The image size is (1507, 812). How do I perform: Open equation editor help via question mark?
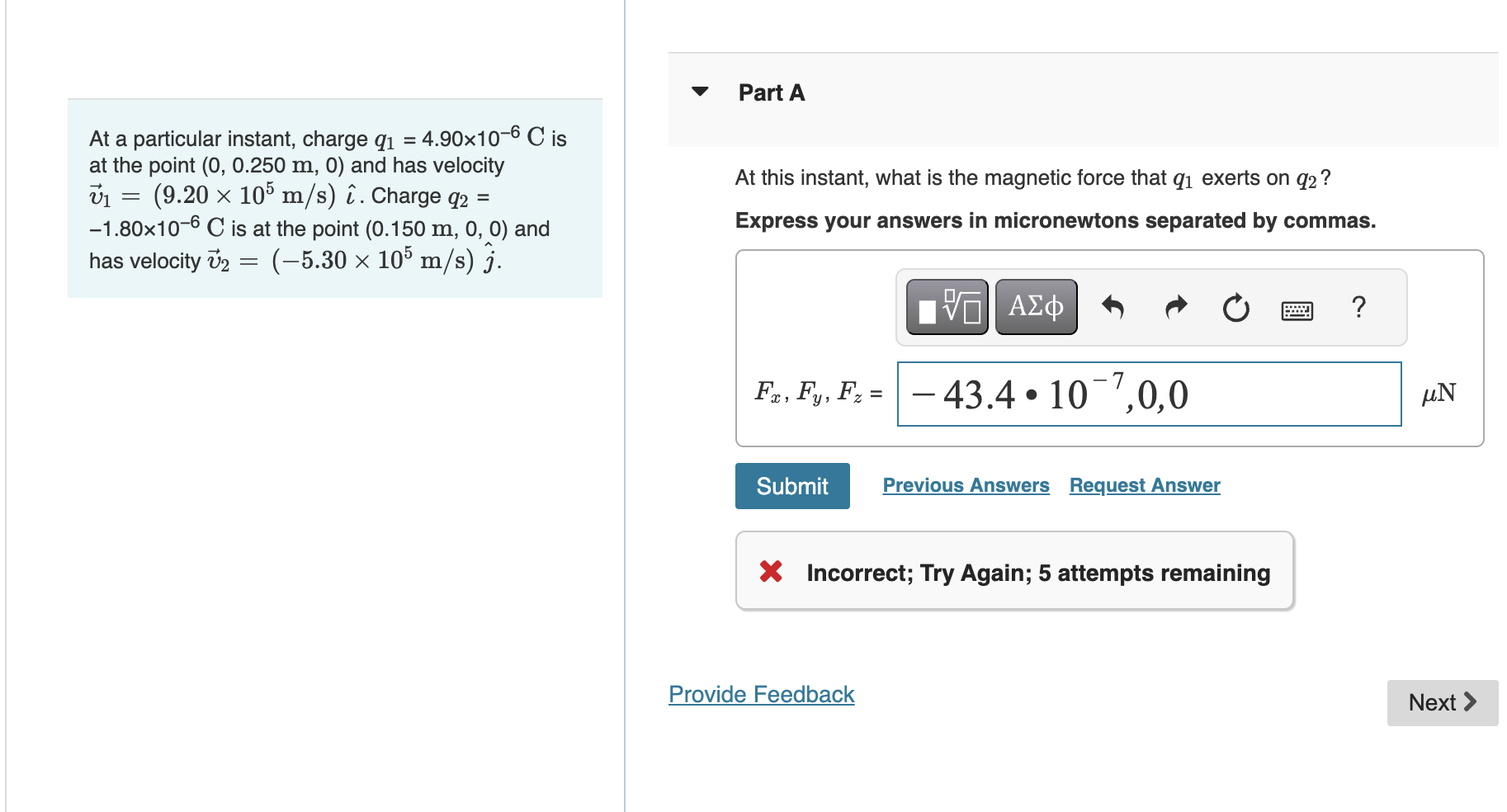[1358, 307]
